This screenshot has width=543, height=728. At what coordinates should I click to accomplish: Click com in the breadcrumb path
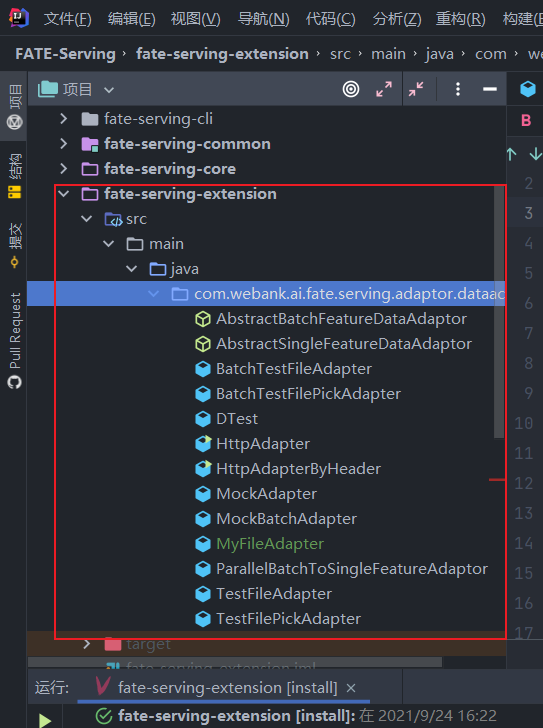pyautogui.click(x=491, y=54)
